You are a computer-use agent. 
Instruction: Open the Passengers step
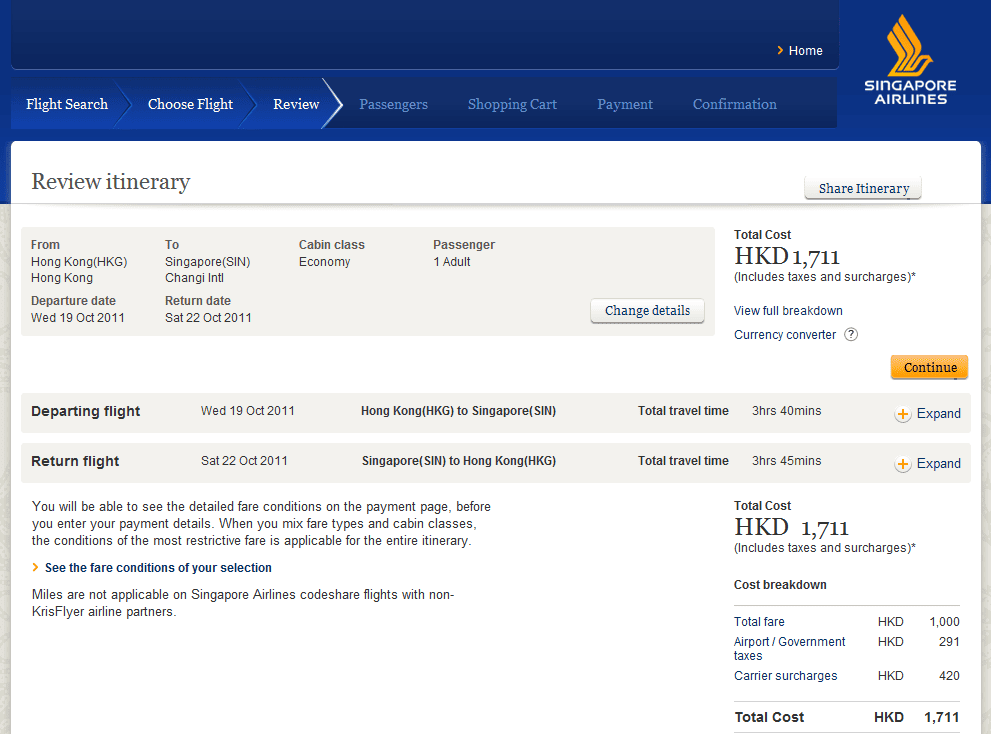tap(393, 104)
